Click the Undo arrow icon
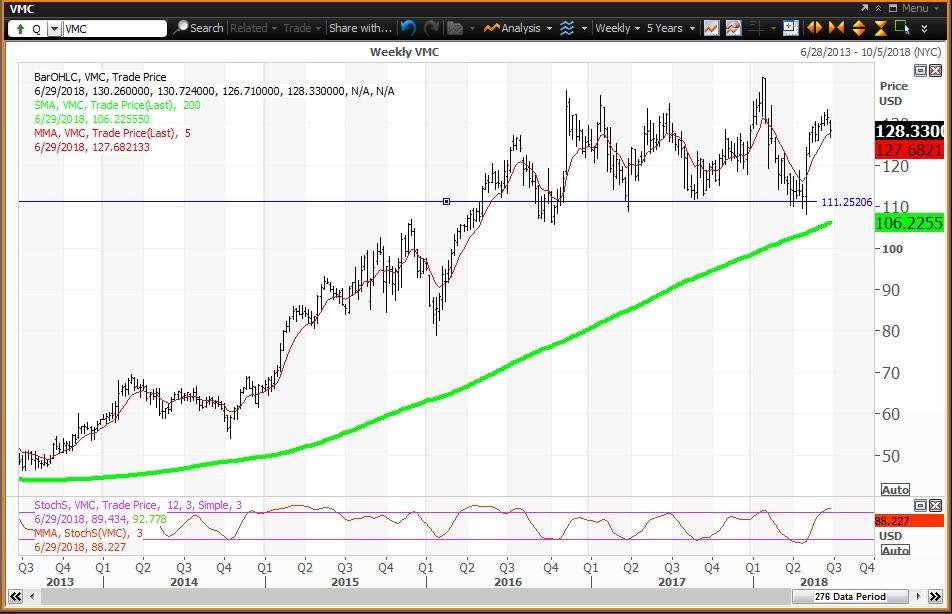 pyautogui.click(x=407, y=28)
